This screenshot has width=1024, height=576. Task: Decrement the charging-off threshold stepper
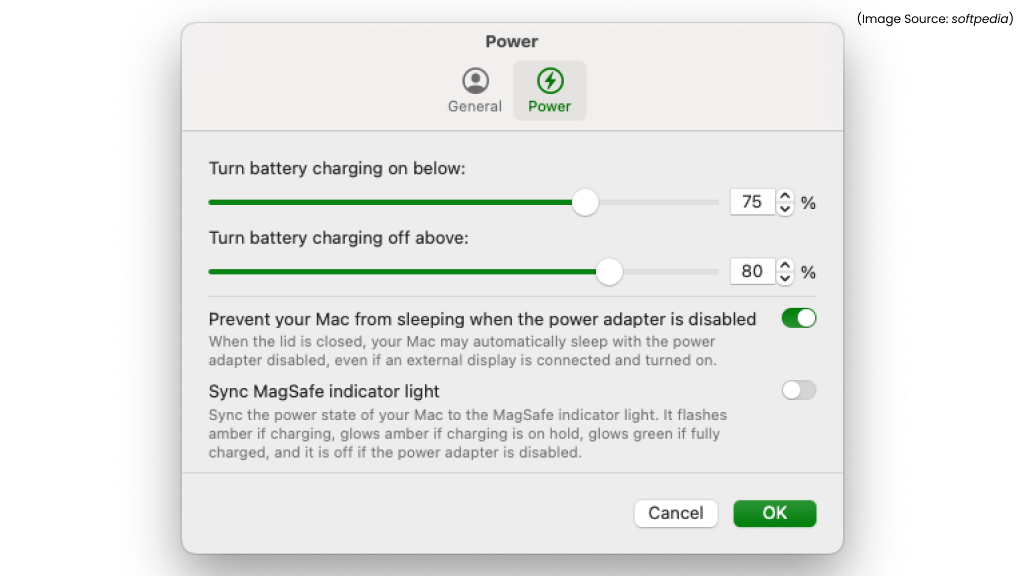pyautogui.click(x=787, y=277)
